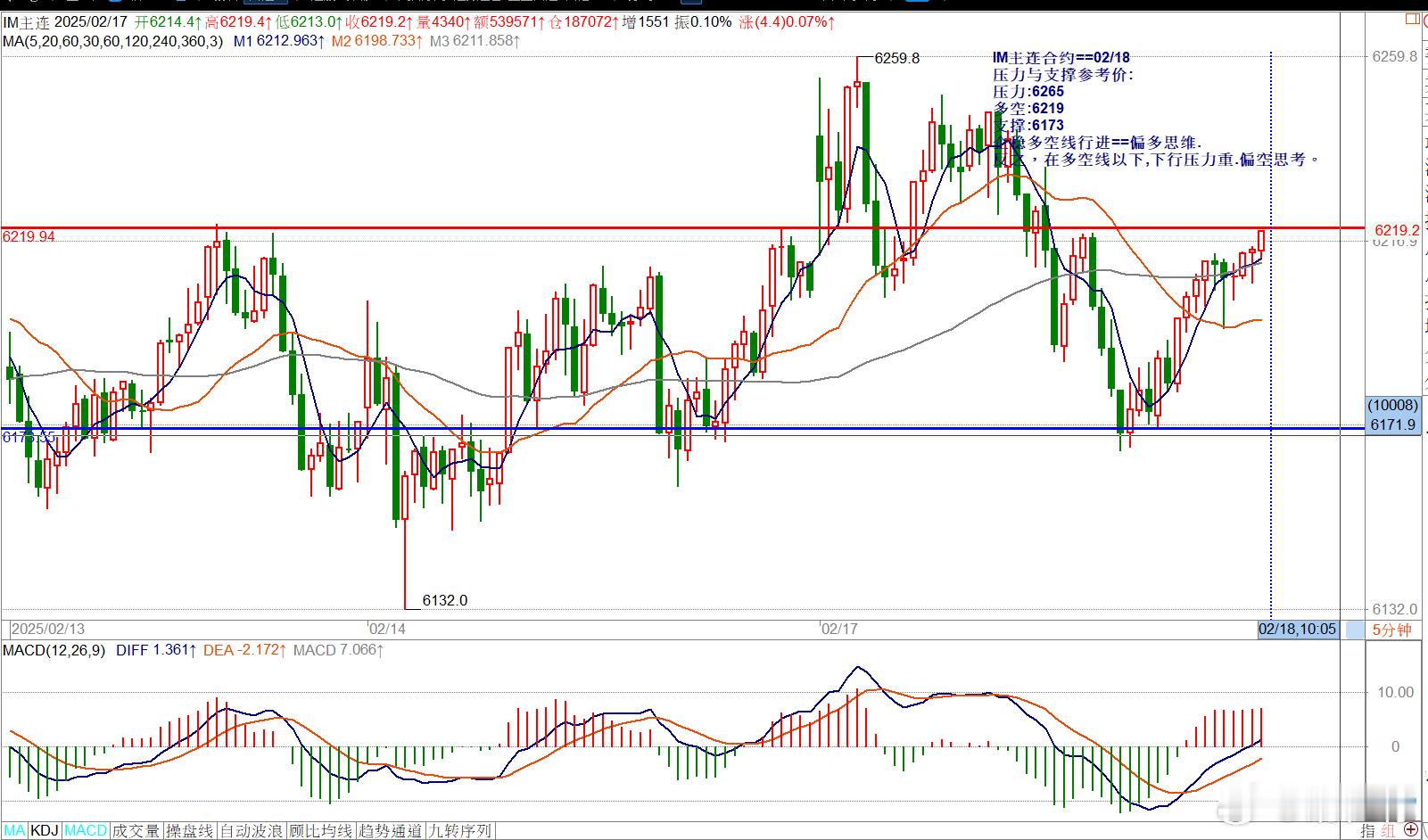This screenshot has height=840, width=1428.
Task: Click the DEA -2.172 value
Action: pyautogui.click(x=244, y=651)
